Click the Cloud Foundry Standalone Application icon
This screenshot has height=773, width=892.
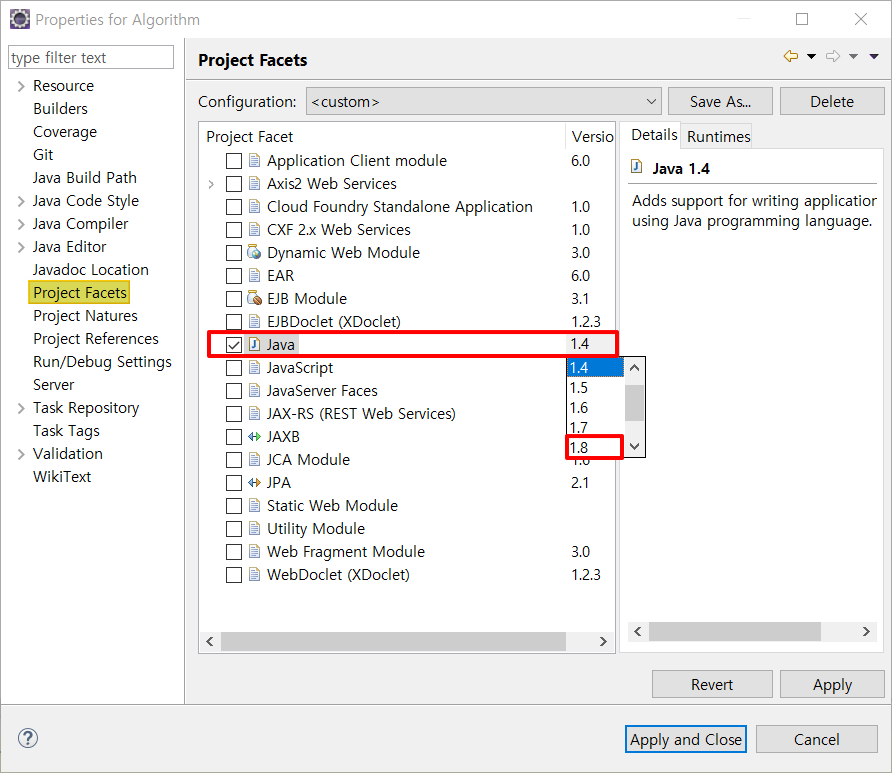click(254, 206)
